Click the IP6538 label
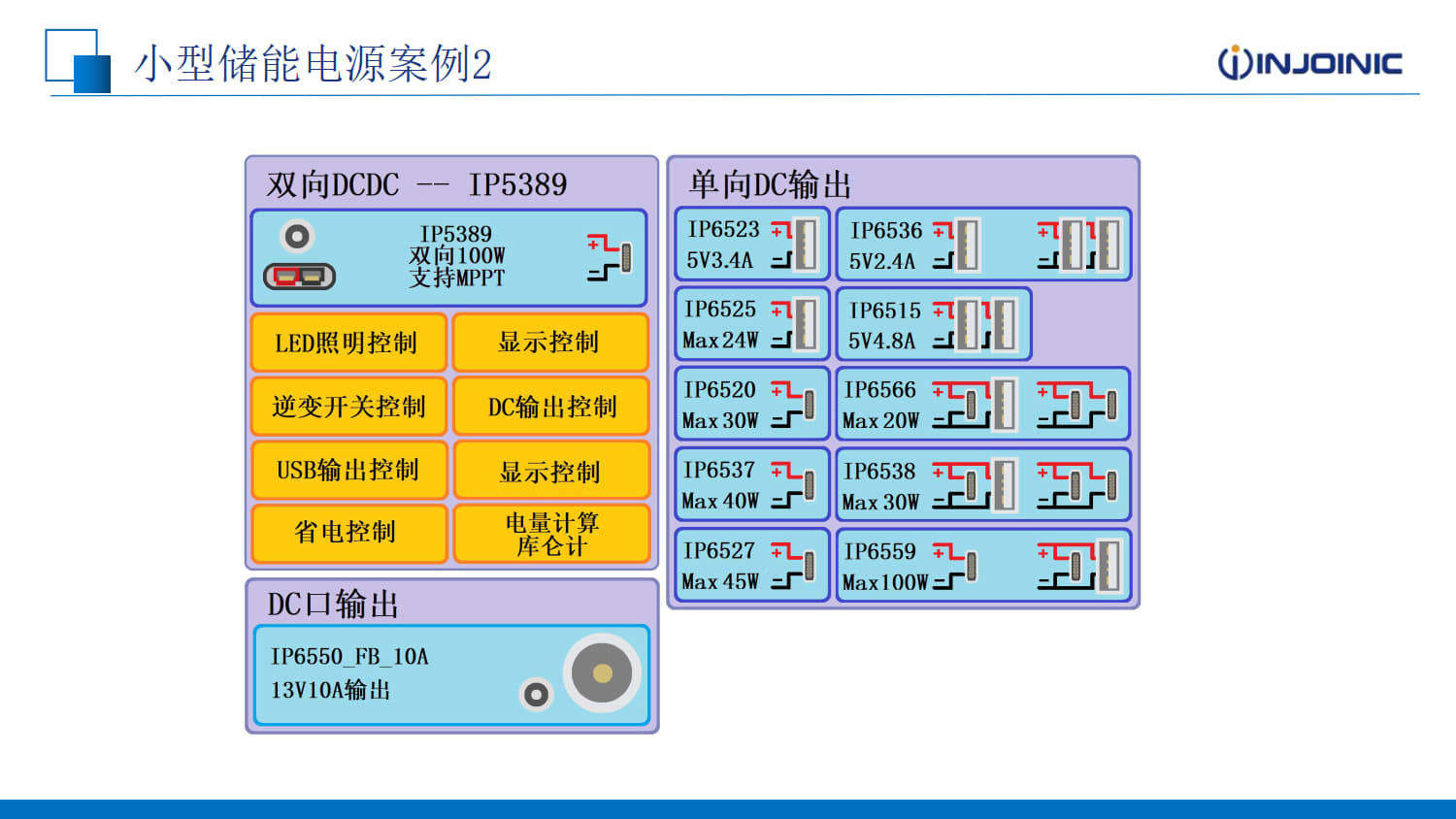1456x819 pixels. 879,471
